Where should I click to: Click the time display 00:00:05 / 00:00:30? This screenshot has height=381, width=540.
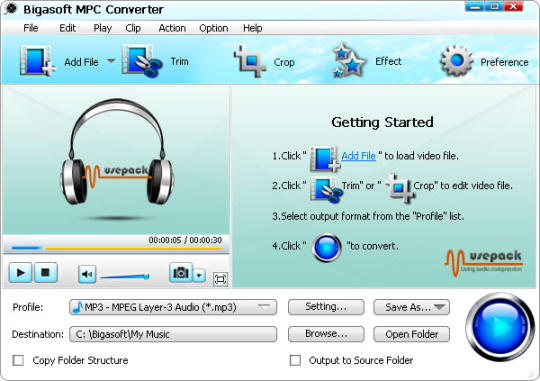185,240
